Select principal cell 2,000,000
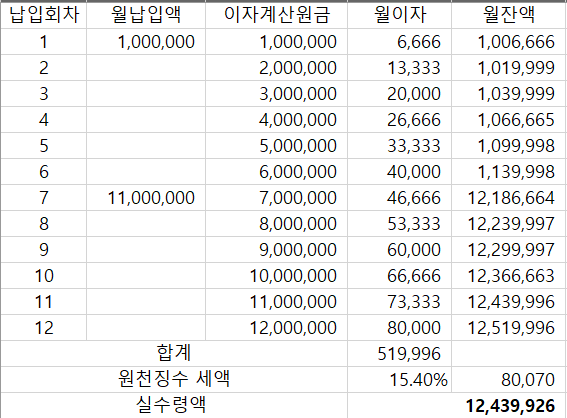This screenshot has width=567, height=418. coord(277,68)
